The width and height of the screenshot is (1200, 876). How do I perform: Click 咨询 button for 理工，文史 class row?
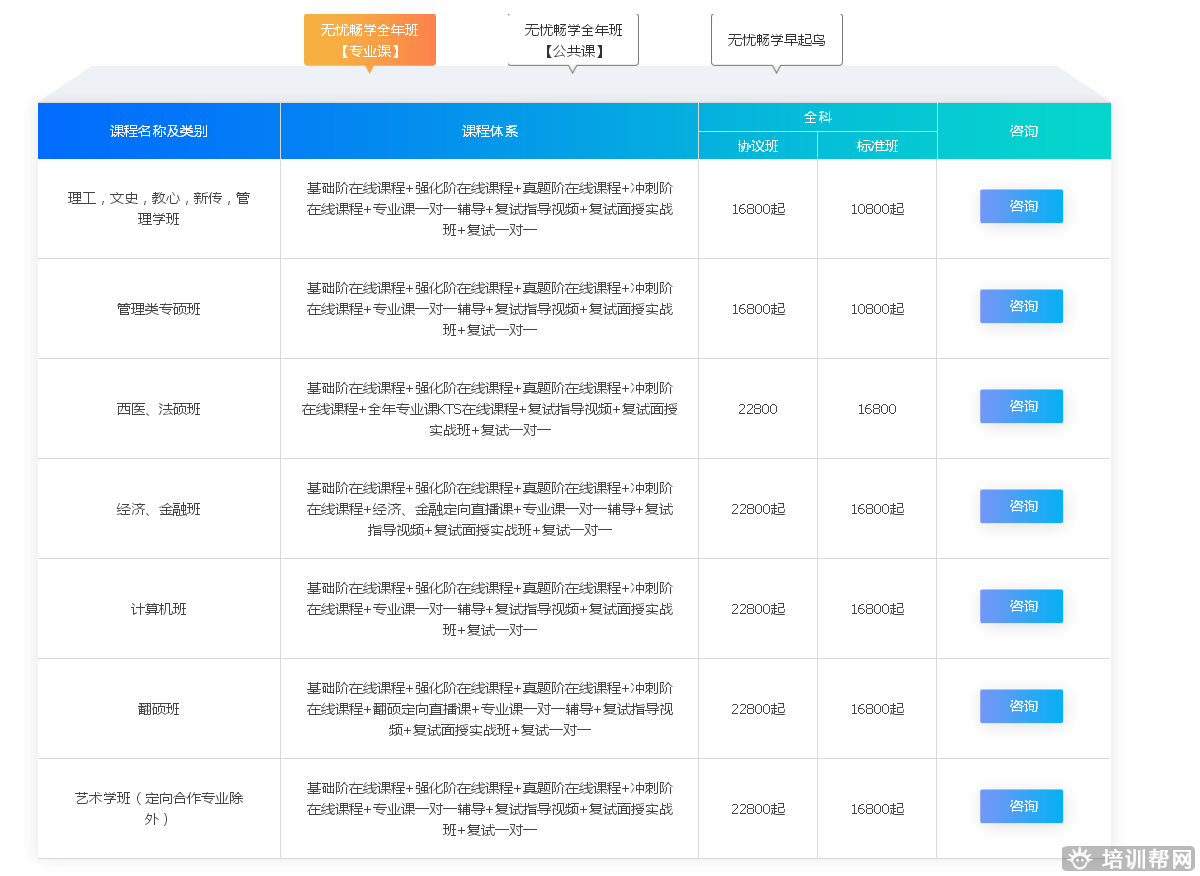[x=1021, y=206]
